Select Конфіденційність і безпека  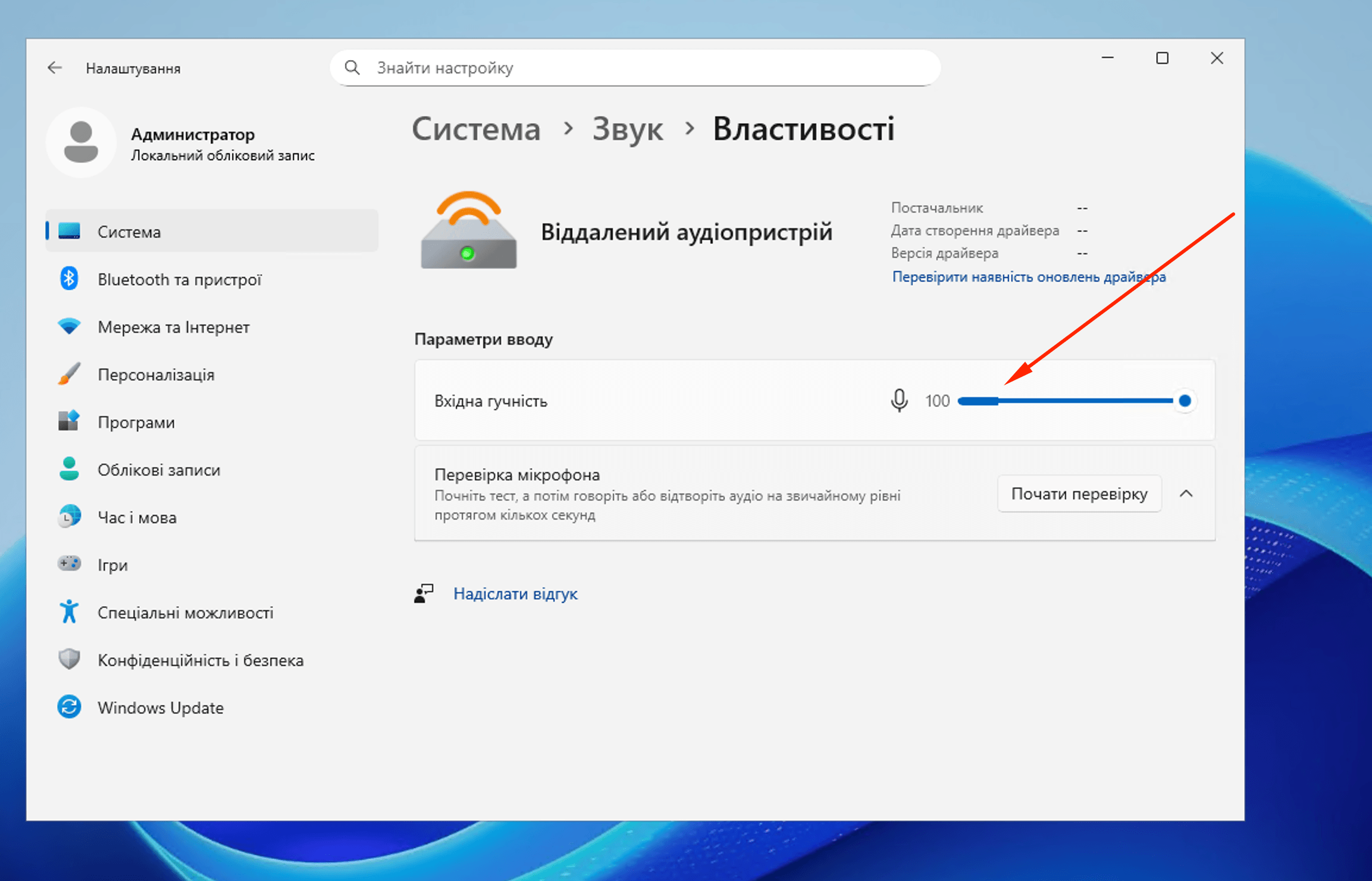point(212,660)
